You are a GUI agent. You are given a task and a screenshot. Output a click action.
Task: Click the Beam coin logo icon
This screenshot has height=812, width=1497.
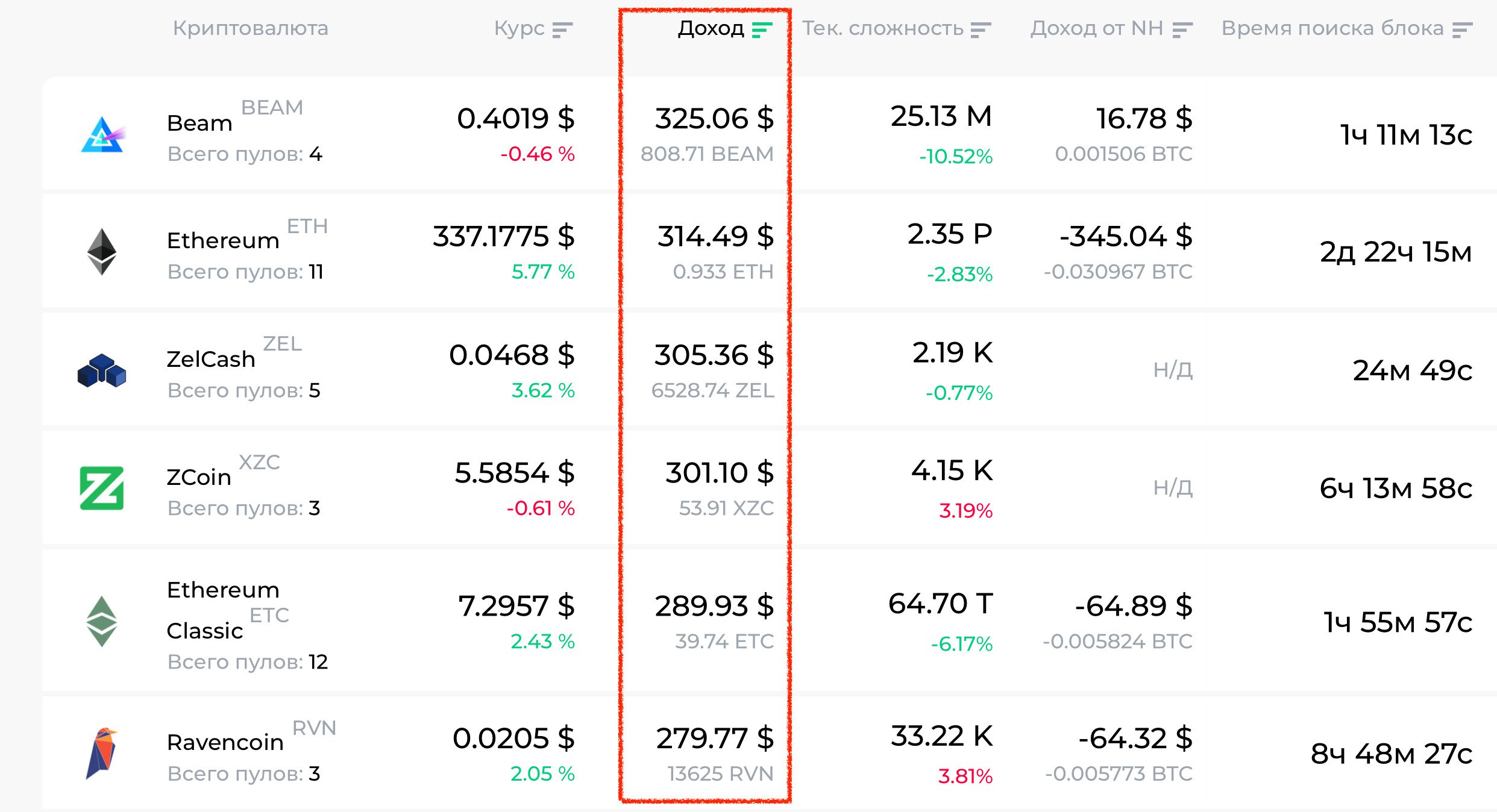coord(102,134)
